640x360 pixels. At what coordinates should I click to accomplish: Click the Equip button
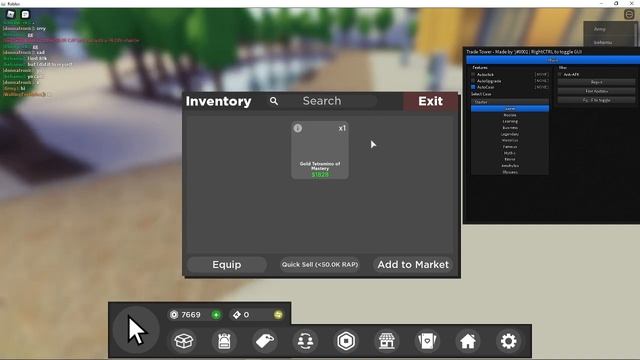(x=227, y=264)
